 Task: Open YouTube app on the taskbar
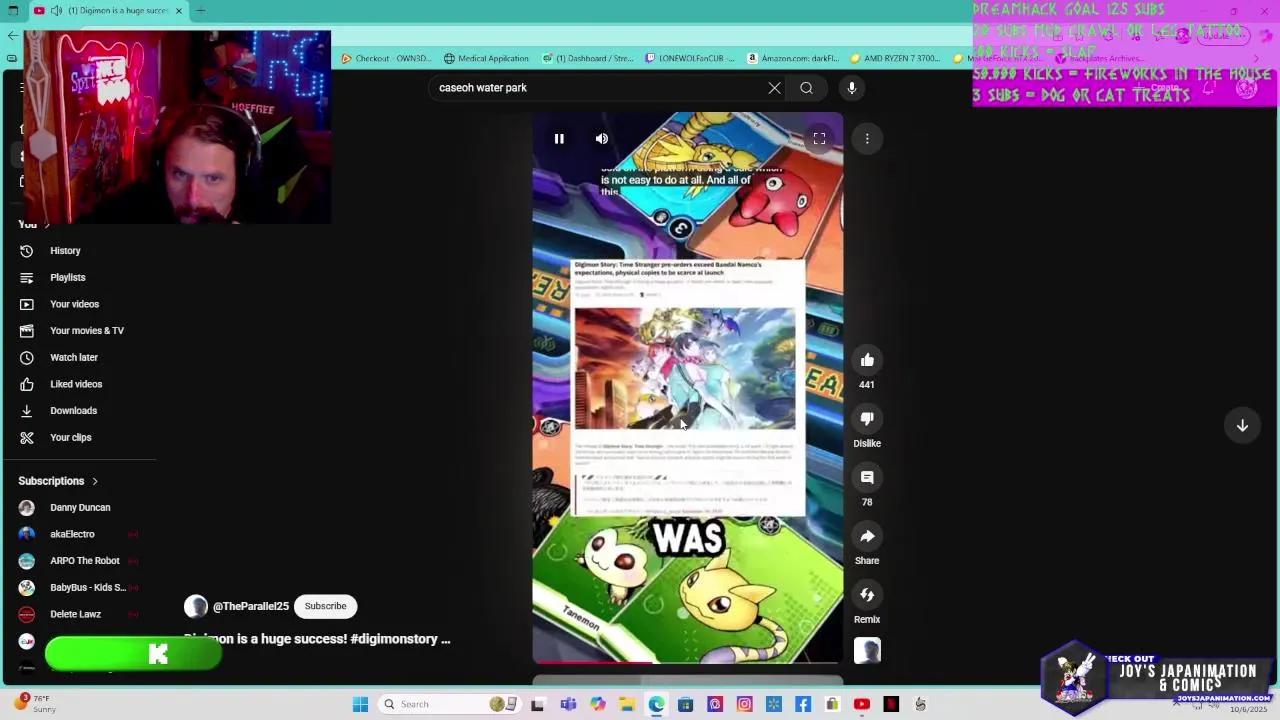coord(862,704)
